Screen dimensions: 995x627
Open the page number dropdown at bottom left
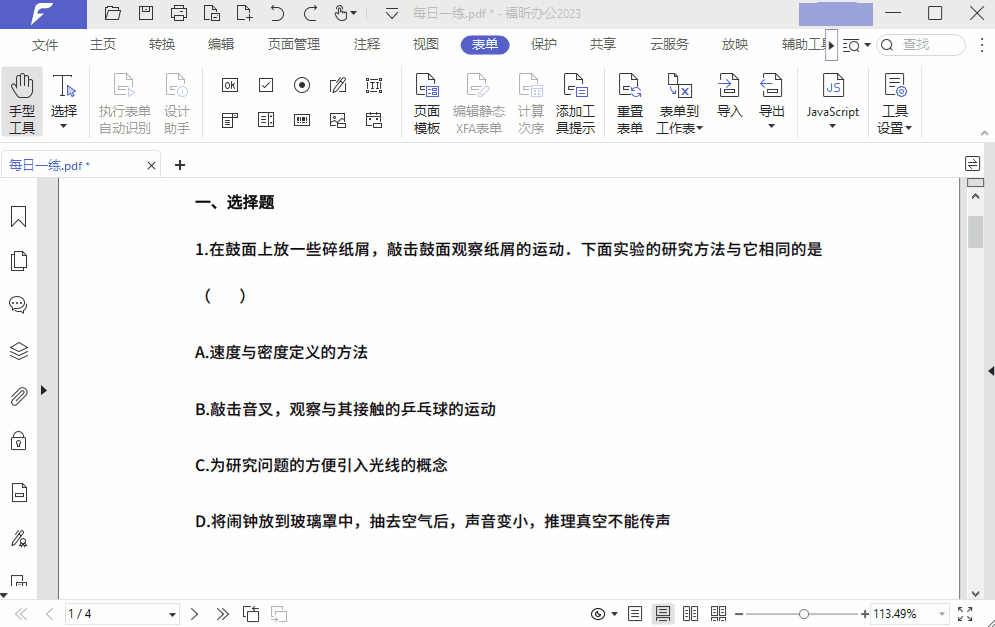click(x=170, y=614)
